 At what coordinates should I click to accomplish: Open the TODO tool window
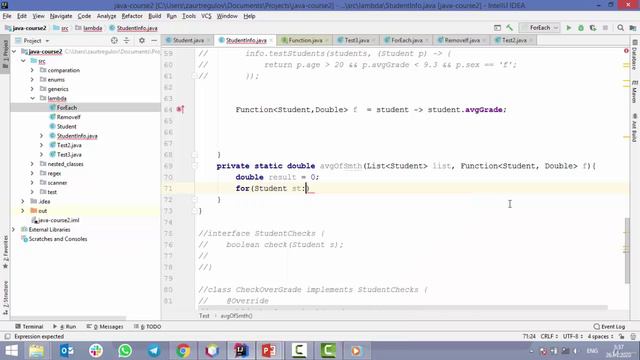point(147,327)
